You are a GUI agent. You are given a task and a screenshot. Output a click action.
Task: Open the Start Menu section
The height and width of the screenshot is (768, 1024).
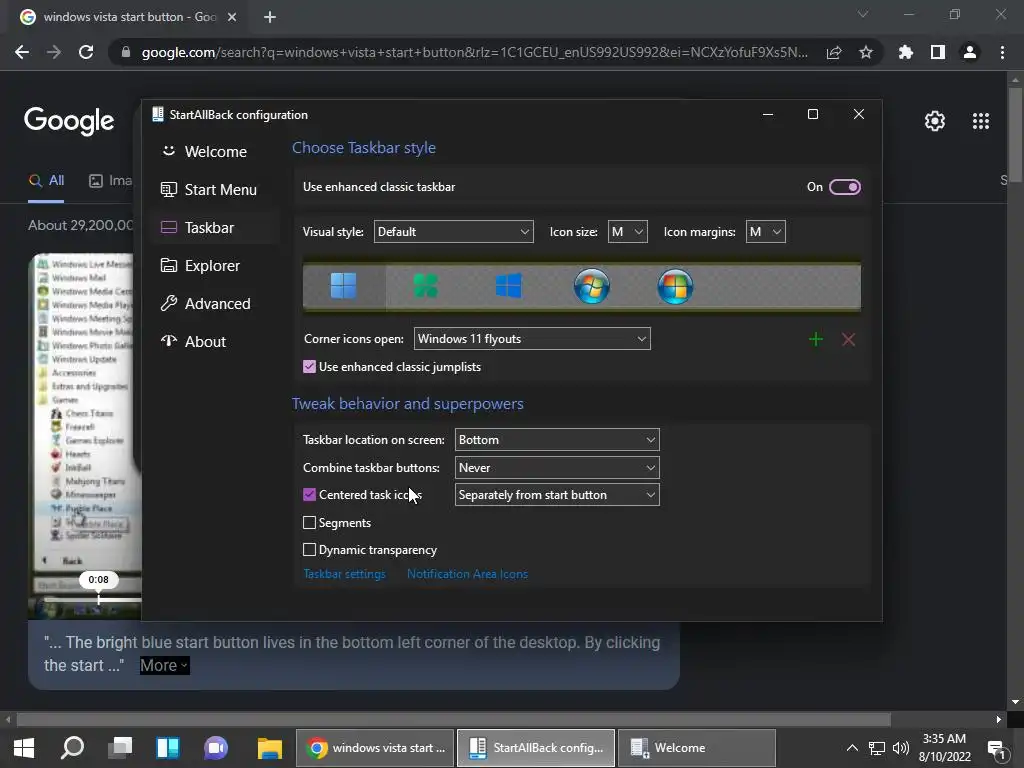pyautogui.click(x=216, y=190)
